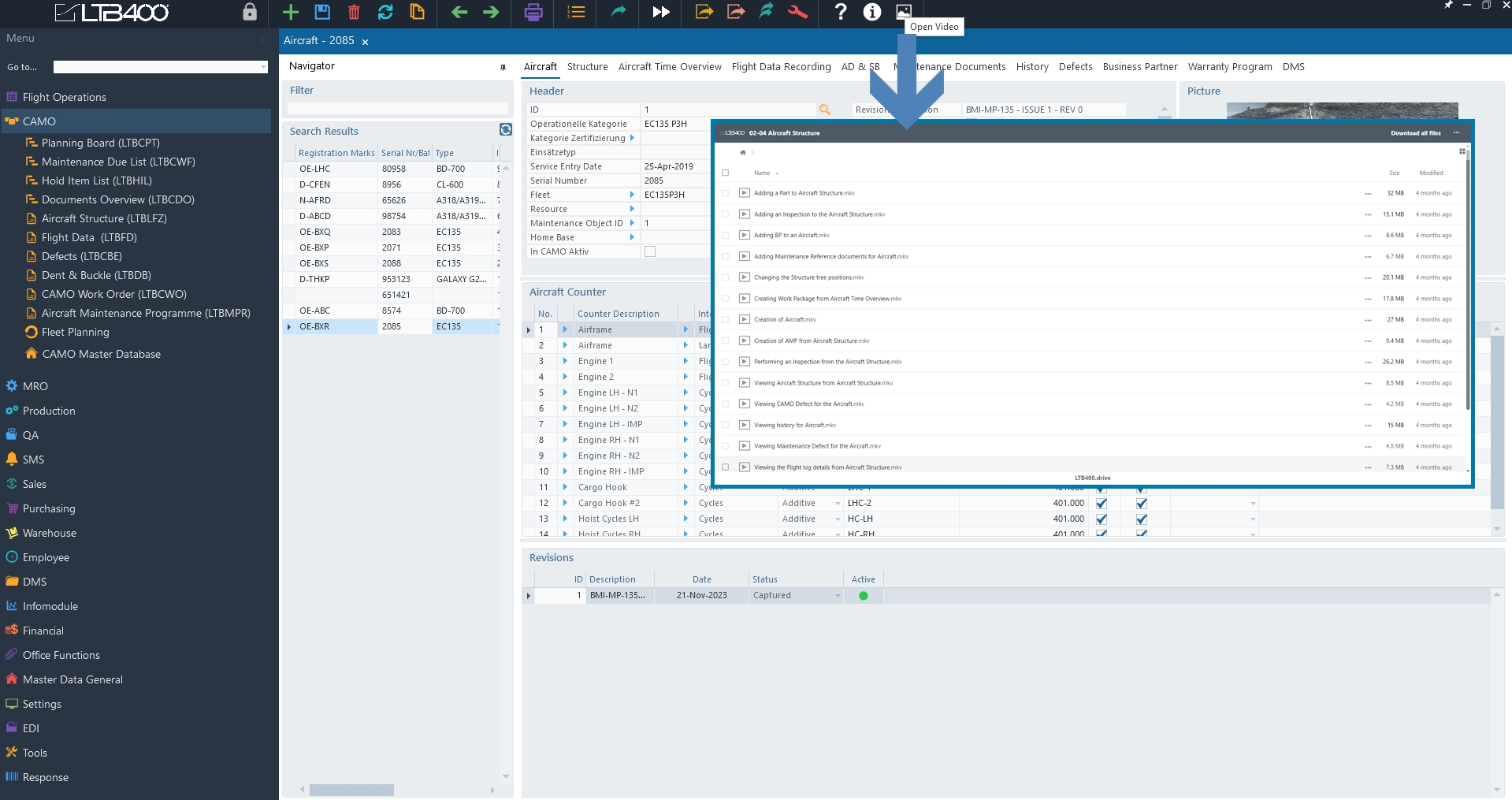Open Planning Board (LTBCPT) in CAMO menu
This screenshot has height=800, width=1512.
(100, 143)
